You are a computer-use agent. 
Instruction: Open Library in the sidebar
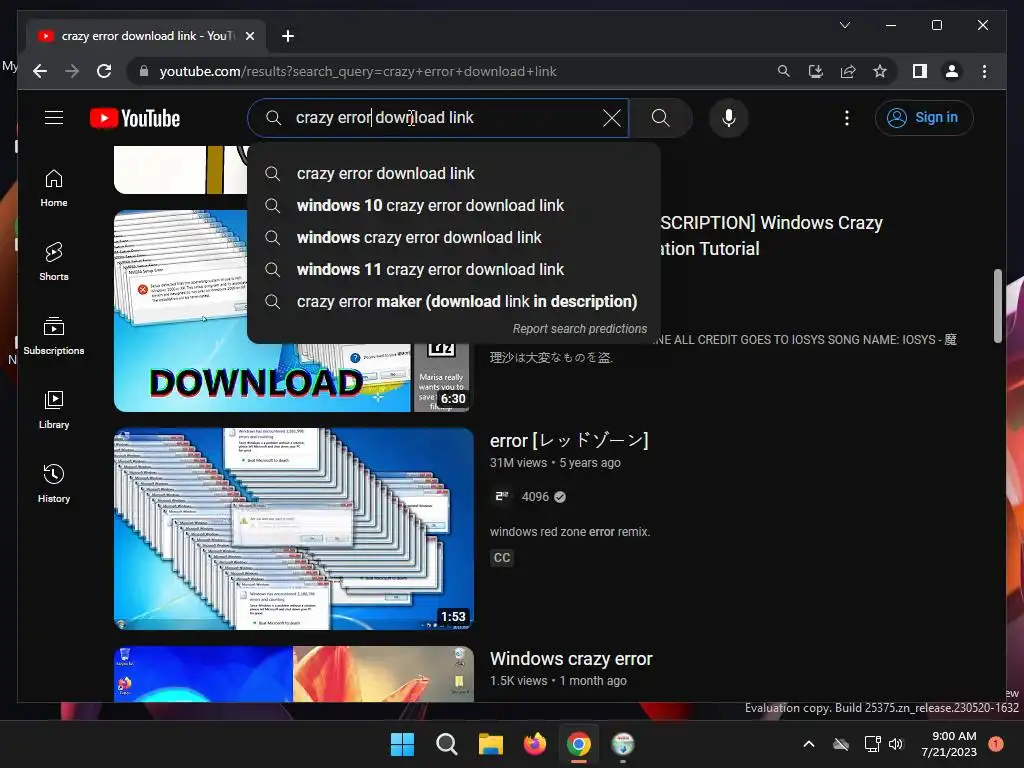[x=54, y=410]
